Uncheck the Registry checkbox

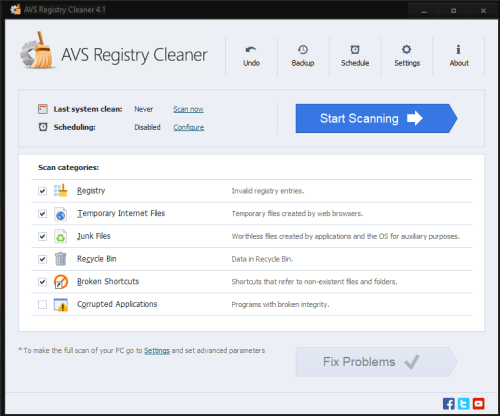[42, 191]
